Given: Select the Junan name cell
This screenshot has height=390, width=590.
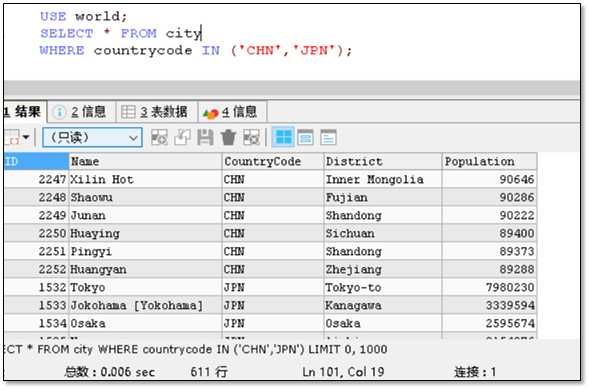Looking at the screenshot, I should (146, 215).
